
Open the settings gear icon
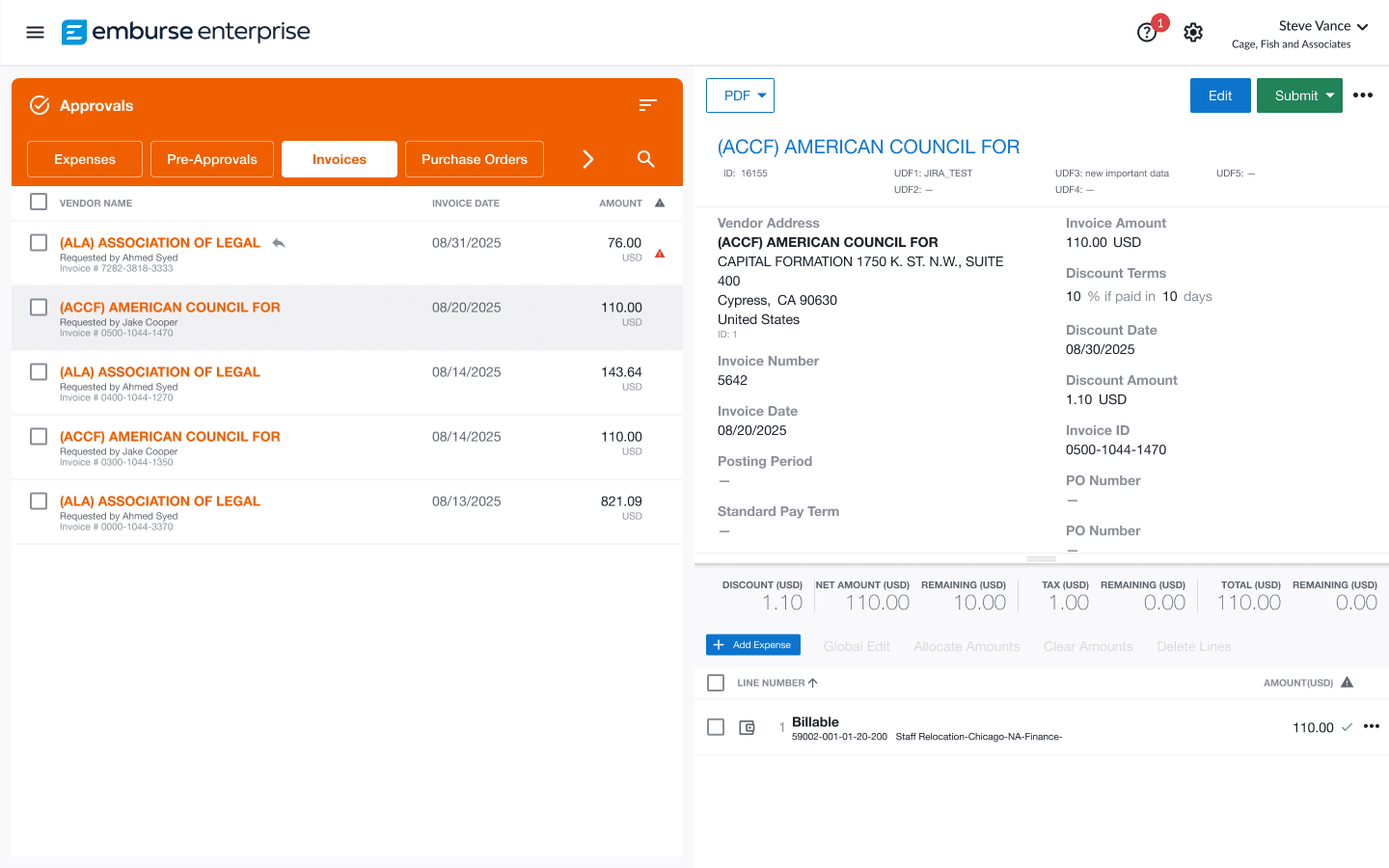coord(1193,32)
